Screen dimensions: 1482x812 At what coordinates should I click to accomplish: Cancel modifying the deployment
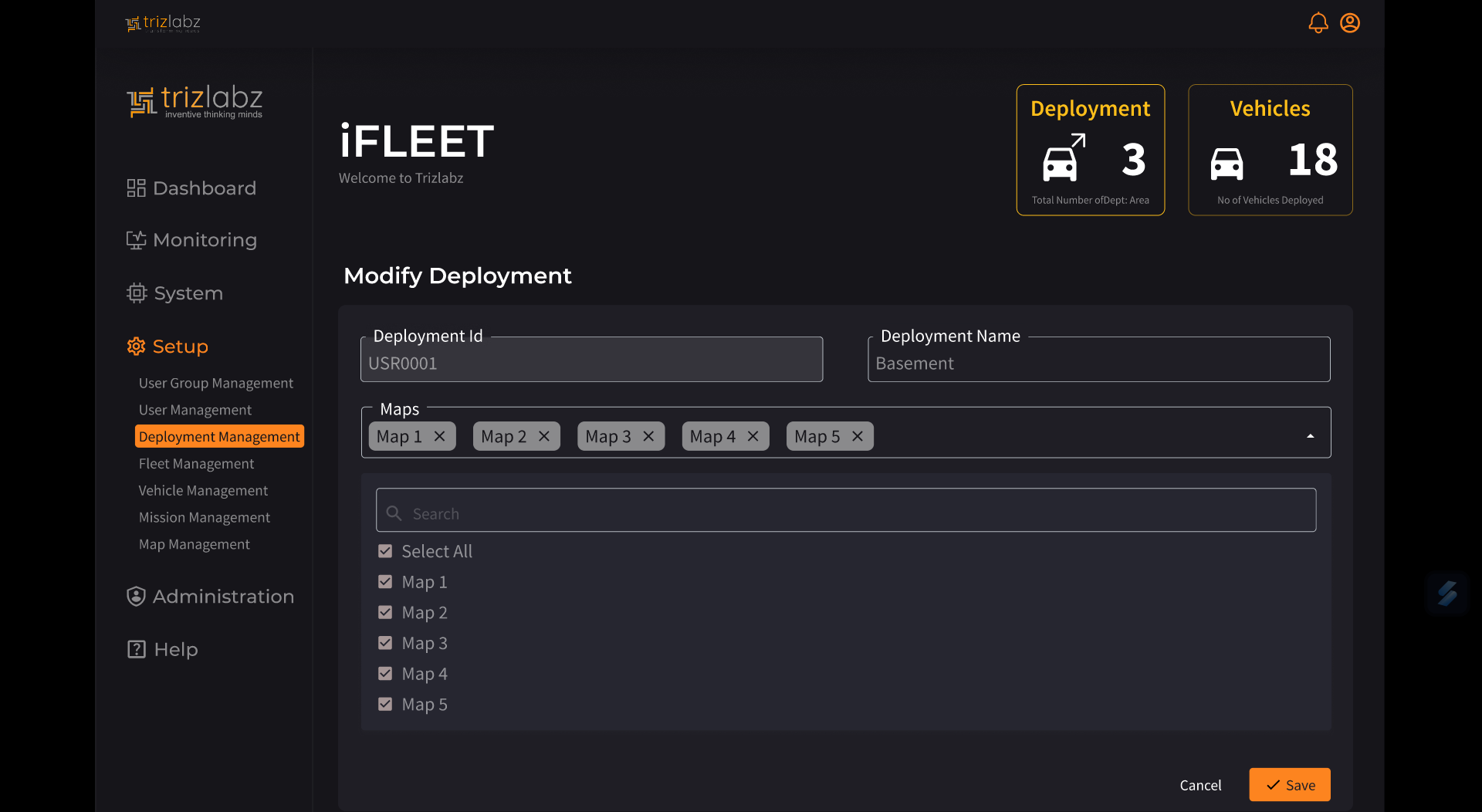(x=1200, y=785)
